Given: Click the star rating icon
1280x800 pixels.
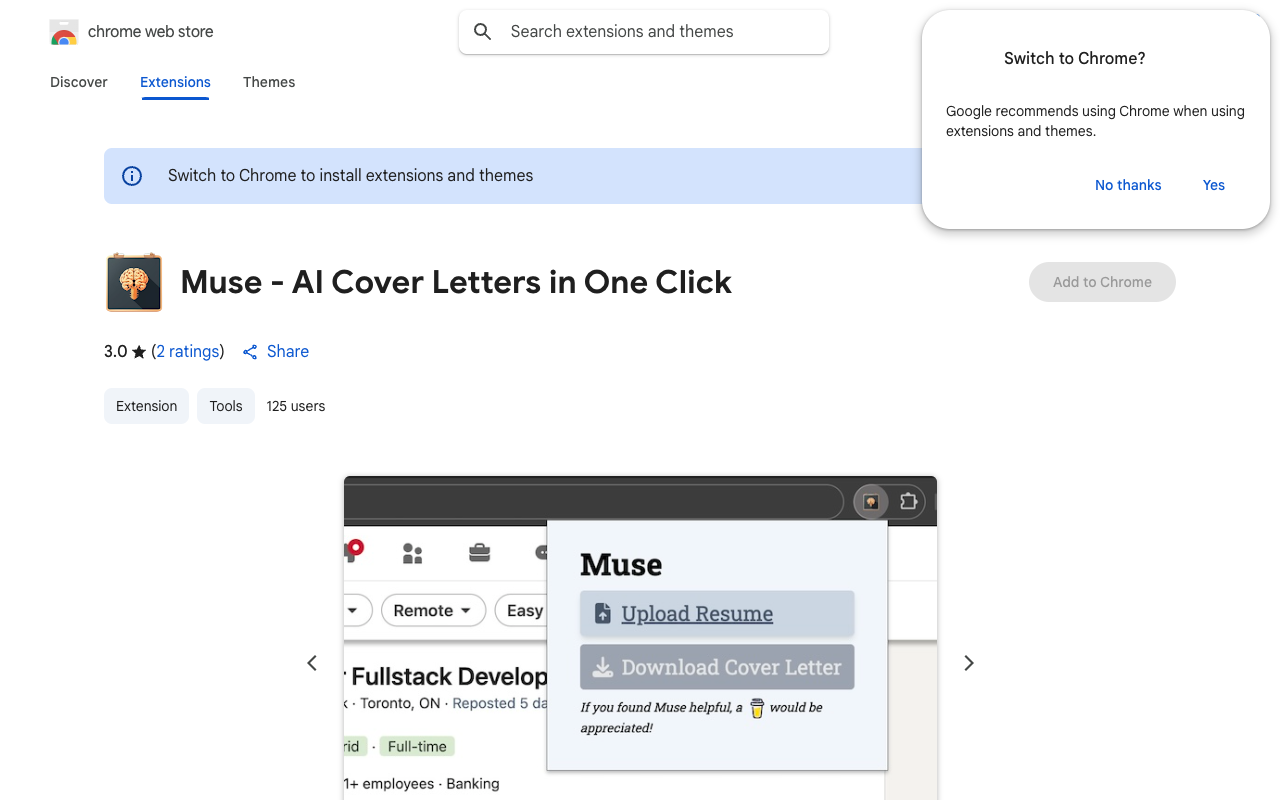Looking at the screenshot, I should pos(139,352).
